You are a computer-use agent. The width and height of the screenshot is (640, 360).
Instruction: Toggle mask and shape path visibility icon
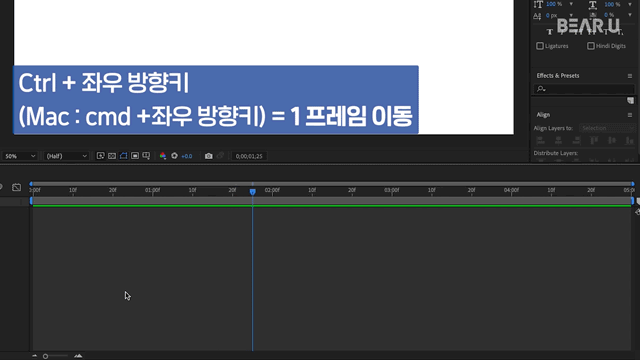[123, 156]
